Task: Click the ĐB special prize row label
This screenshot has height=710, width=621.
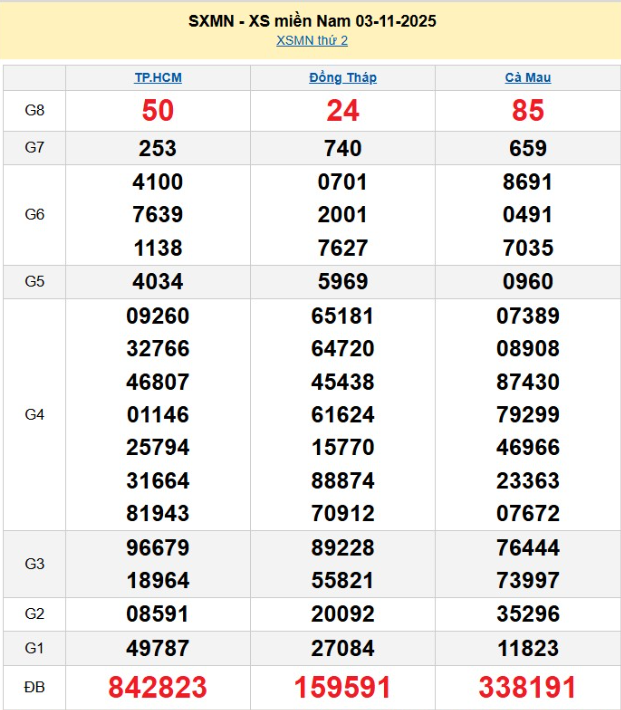Action: 35,687
